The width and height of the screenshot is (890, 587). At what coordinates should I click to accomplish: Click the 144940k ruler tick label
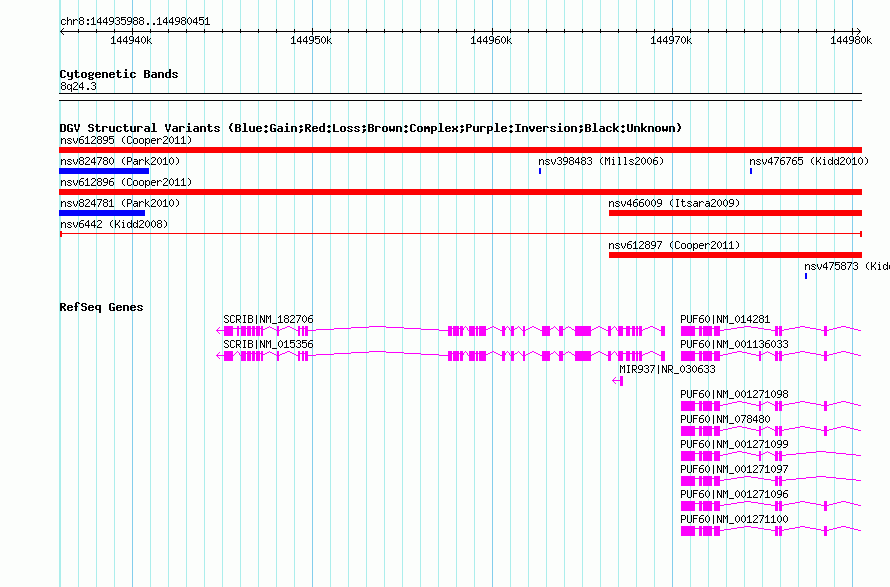point(131,40)
